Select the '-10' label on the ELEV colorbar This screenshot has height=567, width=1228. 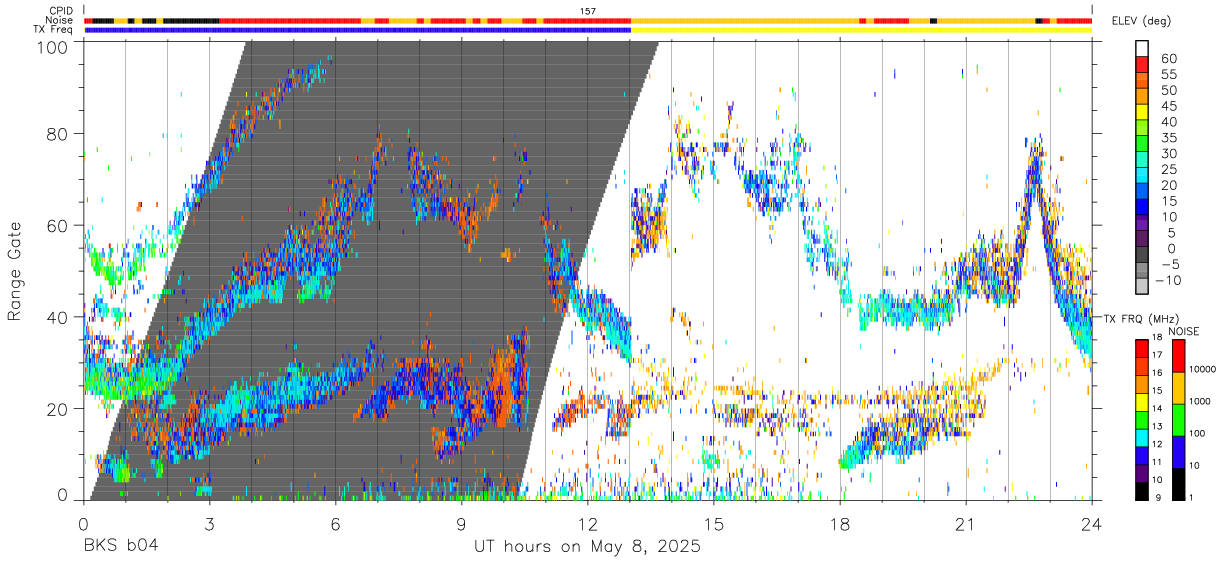point(1166,281)
